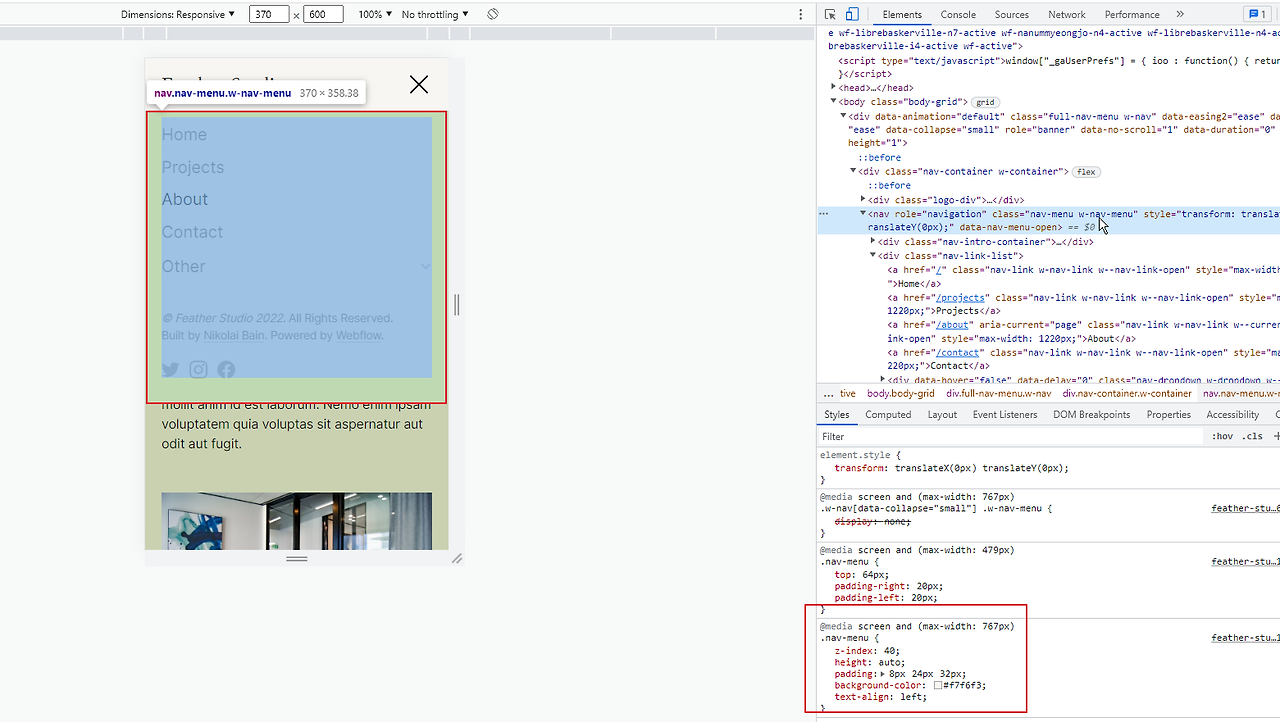Click the text-align: left declaration
Viewport: 1280px width, 722px height.
(881, 697)
